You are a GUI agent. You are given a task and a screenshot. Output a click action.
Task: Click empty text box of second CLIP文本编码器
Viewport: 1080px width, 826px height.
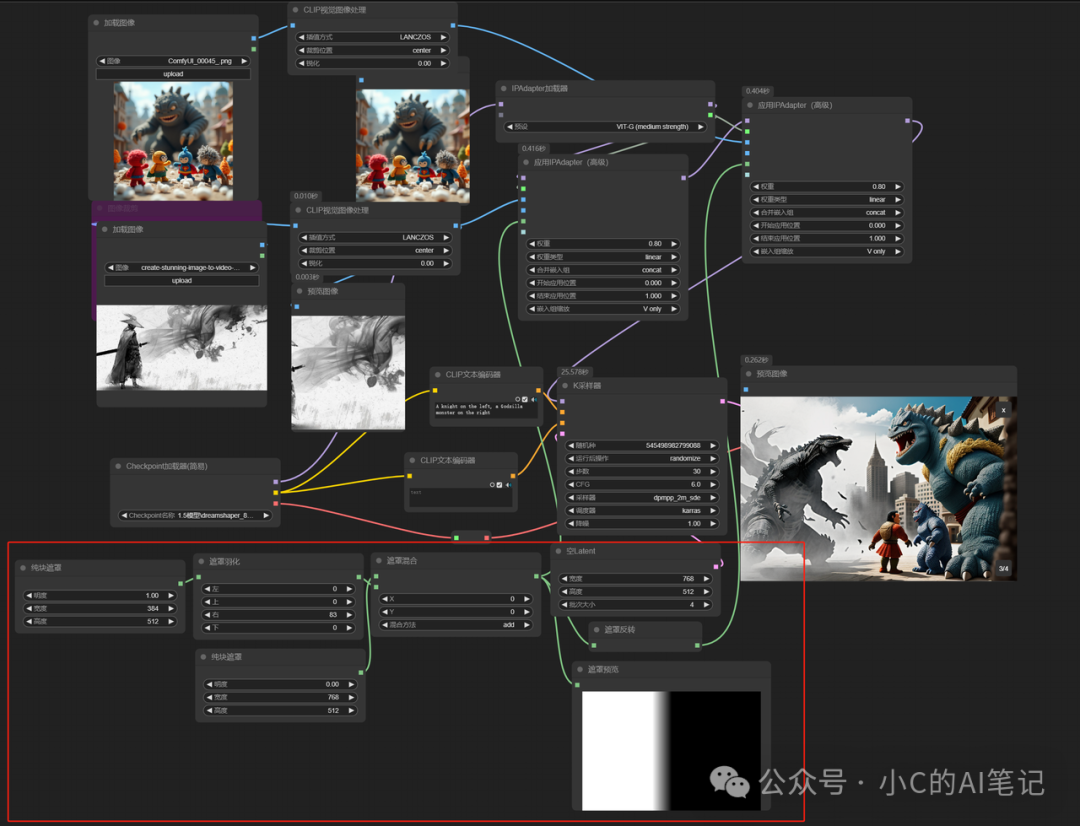(460, 498)
